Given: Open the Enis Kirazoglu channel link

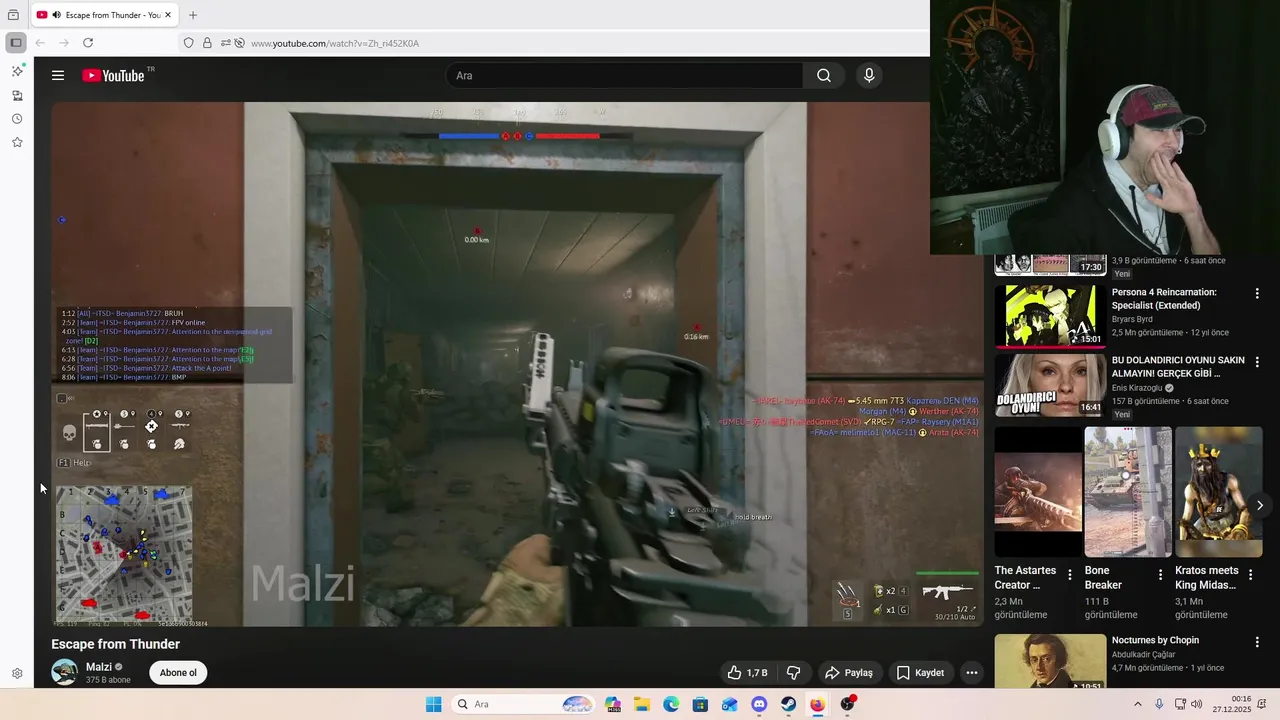Looking at the screenshot, I should click(1137, 388).
